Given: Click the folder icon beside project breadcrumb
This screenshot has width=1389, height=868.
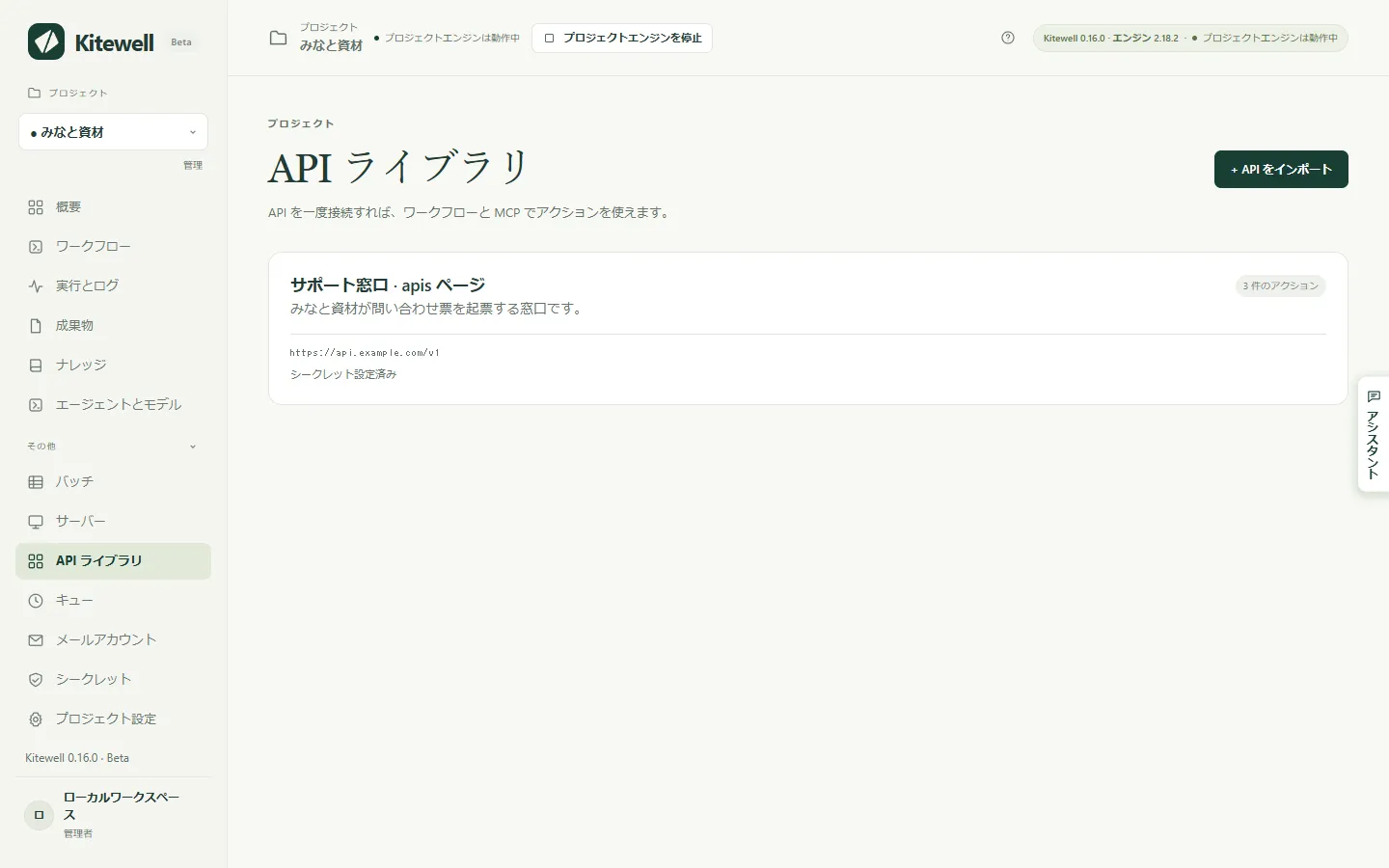Looking at the screenshot, I should click(x=278, y=38).
